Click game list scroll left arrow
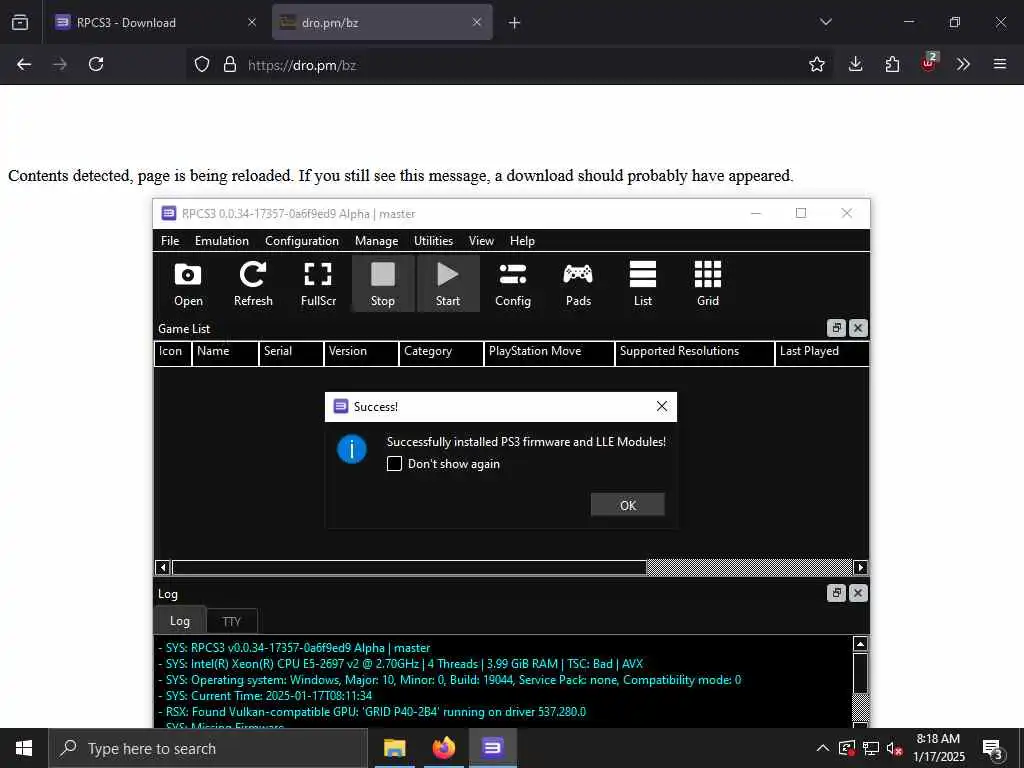This screenshot has height=768, width=1024. tap(163, 567)
